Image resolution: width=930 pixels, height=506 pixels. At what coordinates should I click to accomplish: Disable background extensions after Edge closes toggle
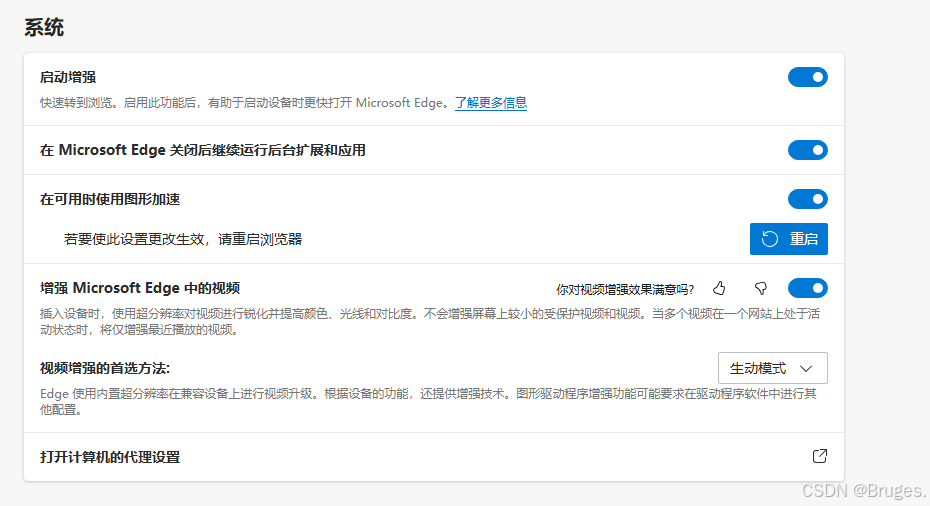[x=807, y=150]
